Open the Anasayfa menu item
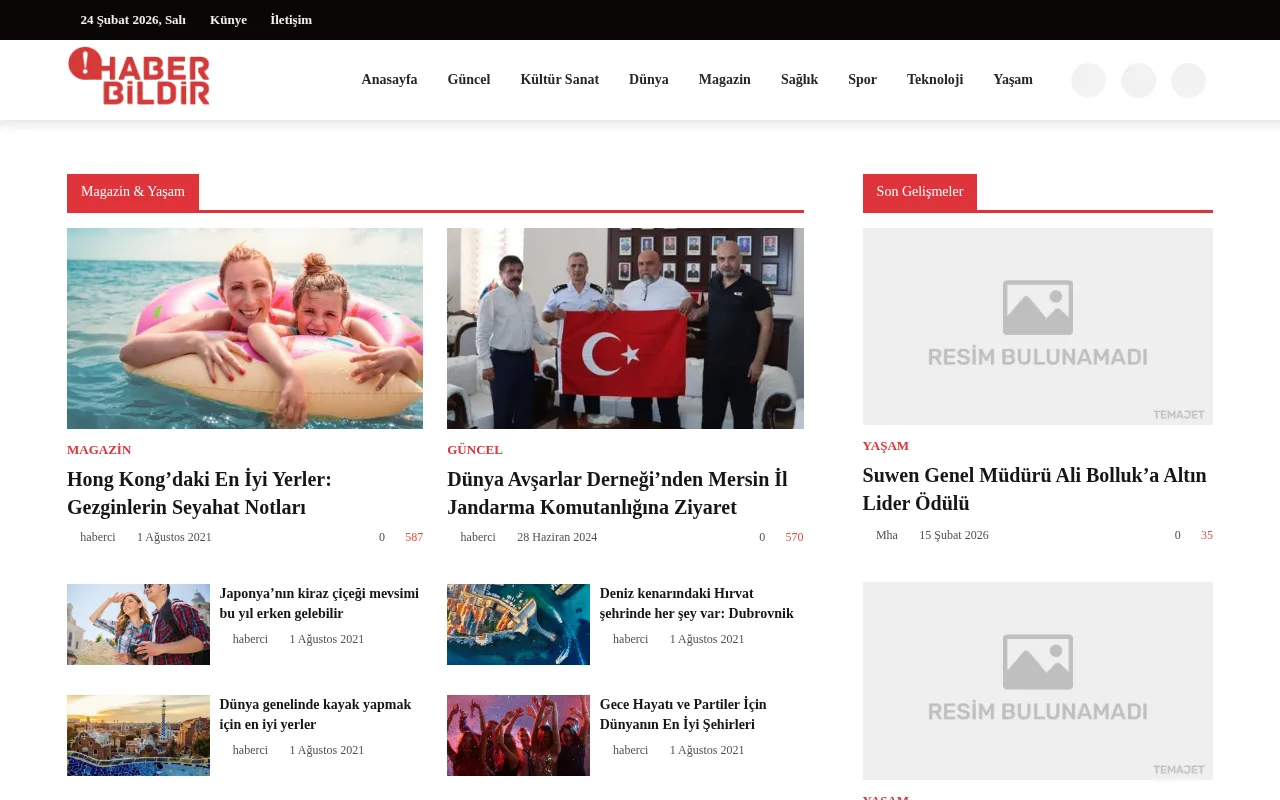 click(389, 79)
